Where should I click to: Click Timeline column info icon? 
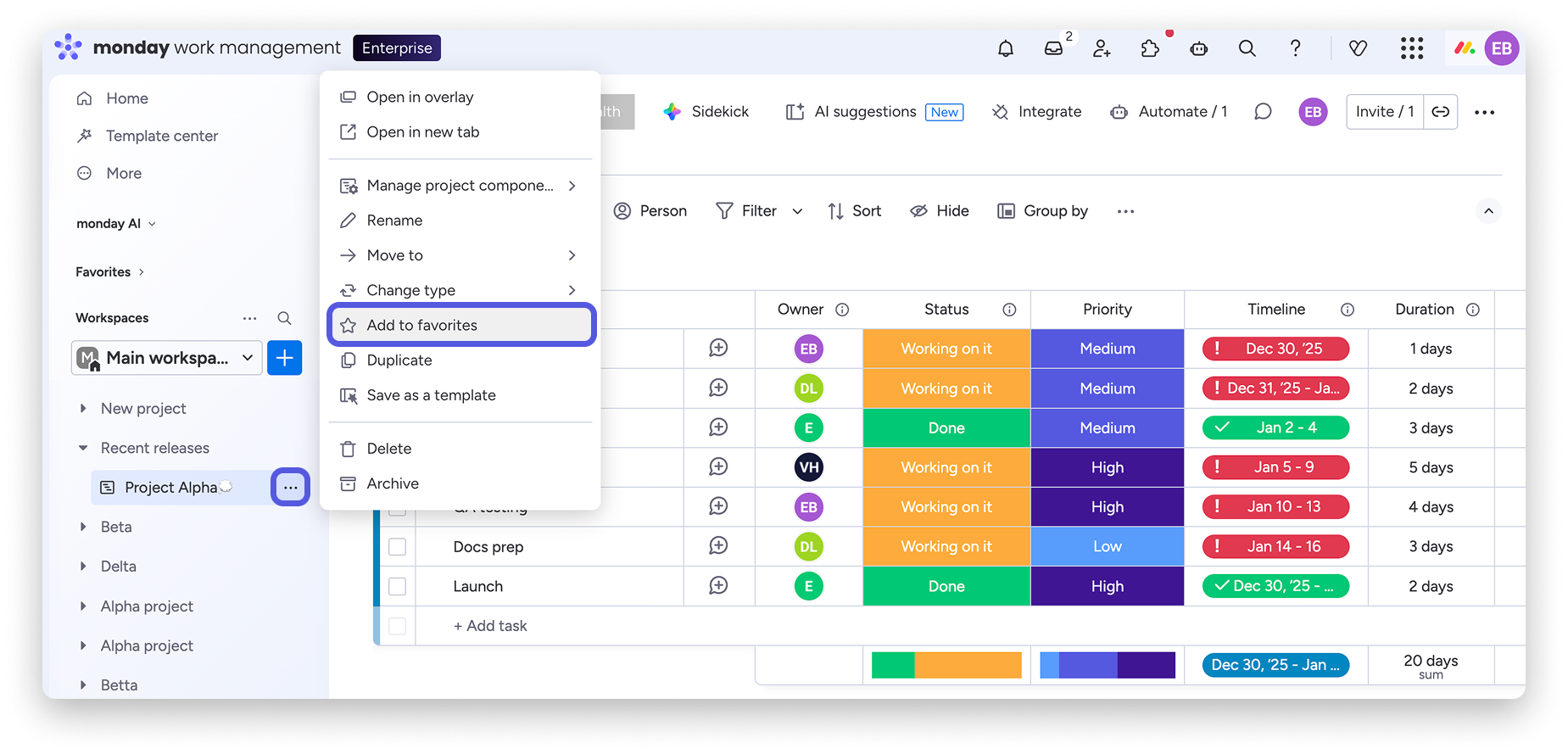pos(1347,310)
